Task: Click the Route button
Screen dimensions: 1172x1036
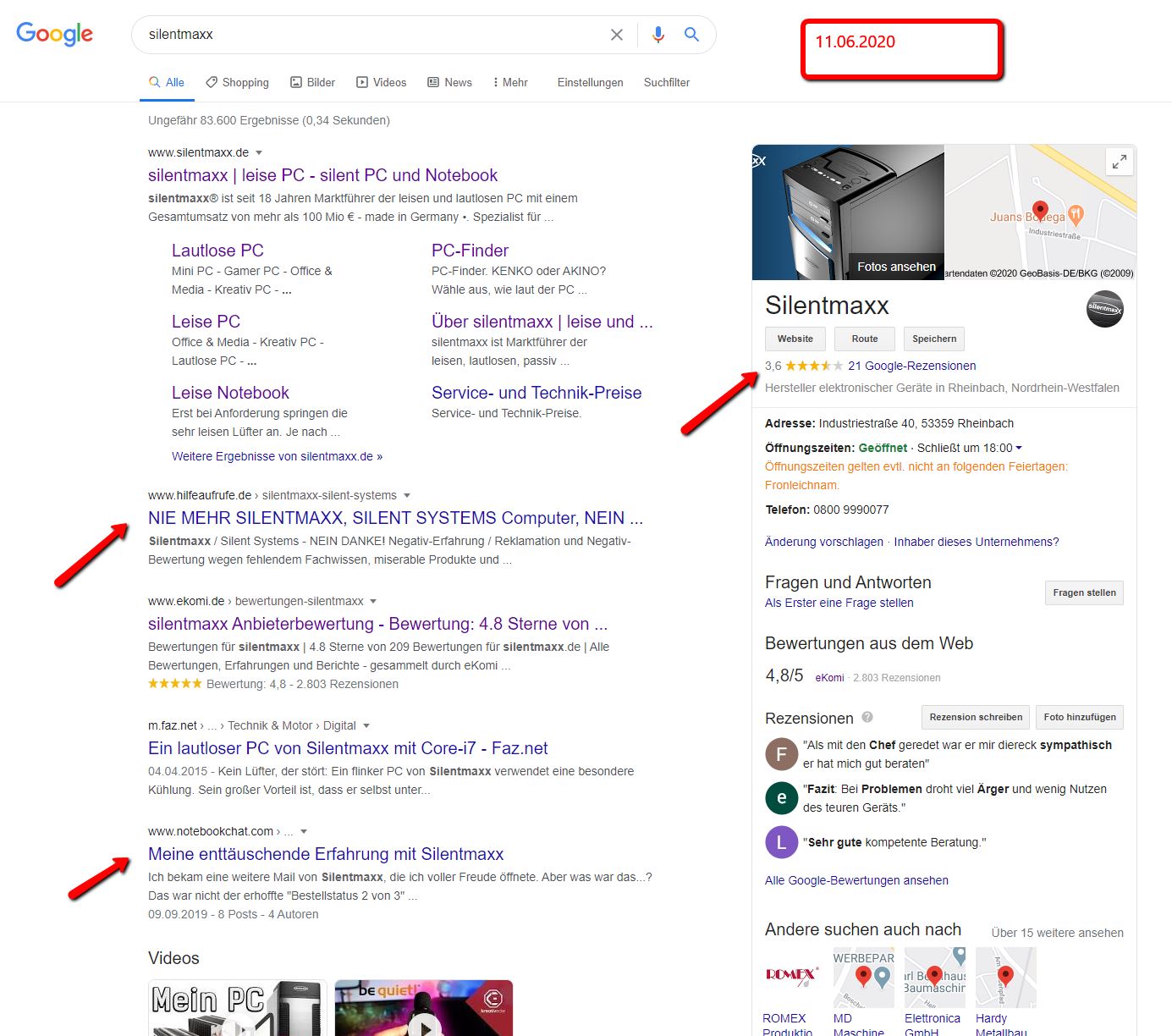Action: coord(865,339)
